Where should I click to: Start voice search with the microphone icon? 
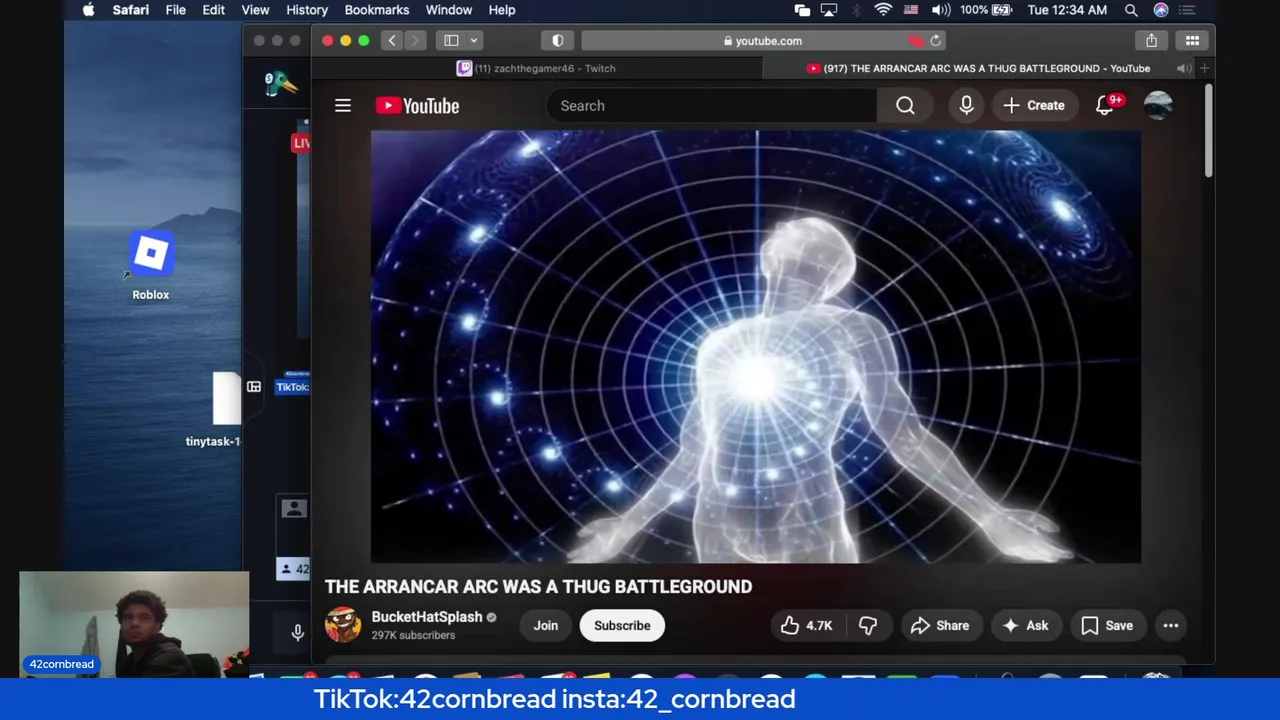click(x=966, y=105)
